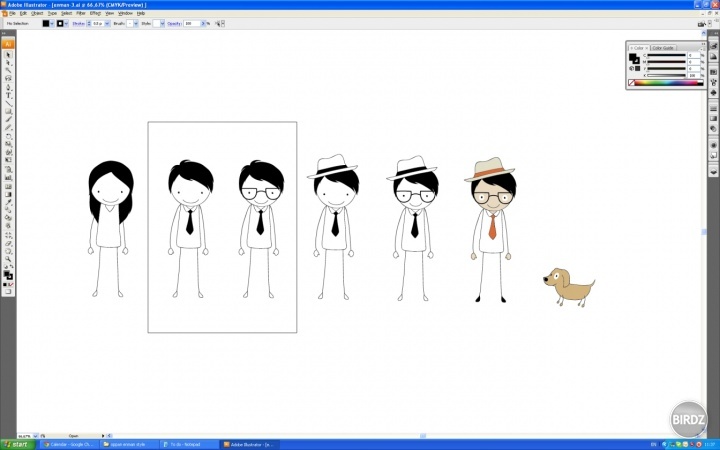Select the Pencil tool
Viewport: 720px width, 450px height.
8,127
